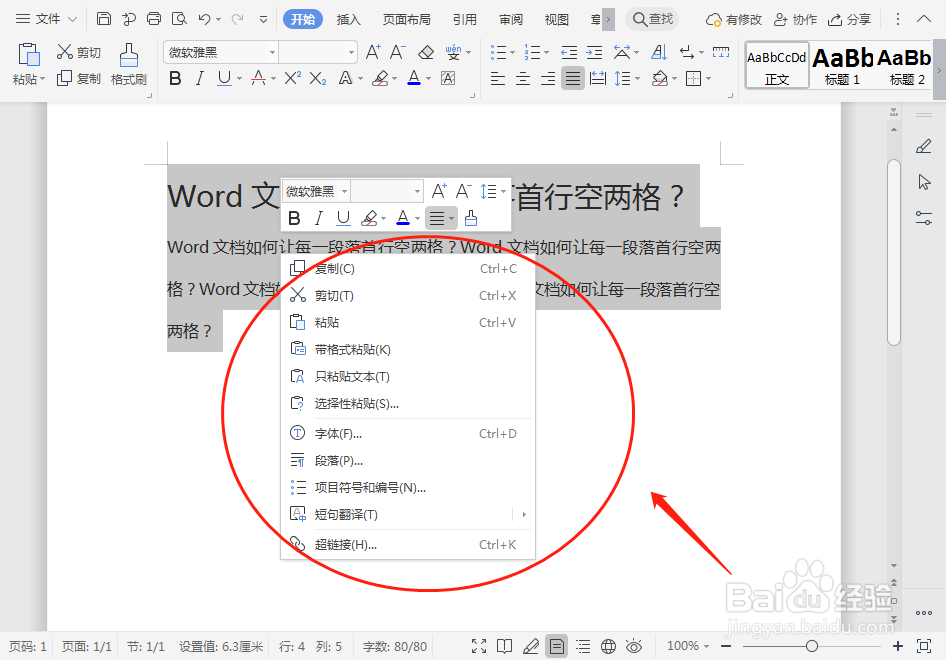Click the Print Preview icon
The image size is (946, 660).
click(179, 19)
